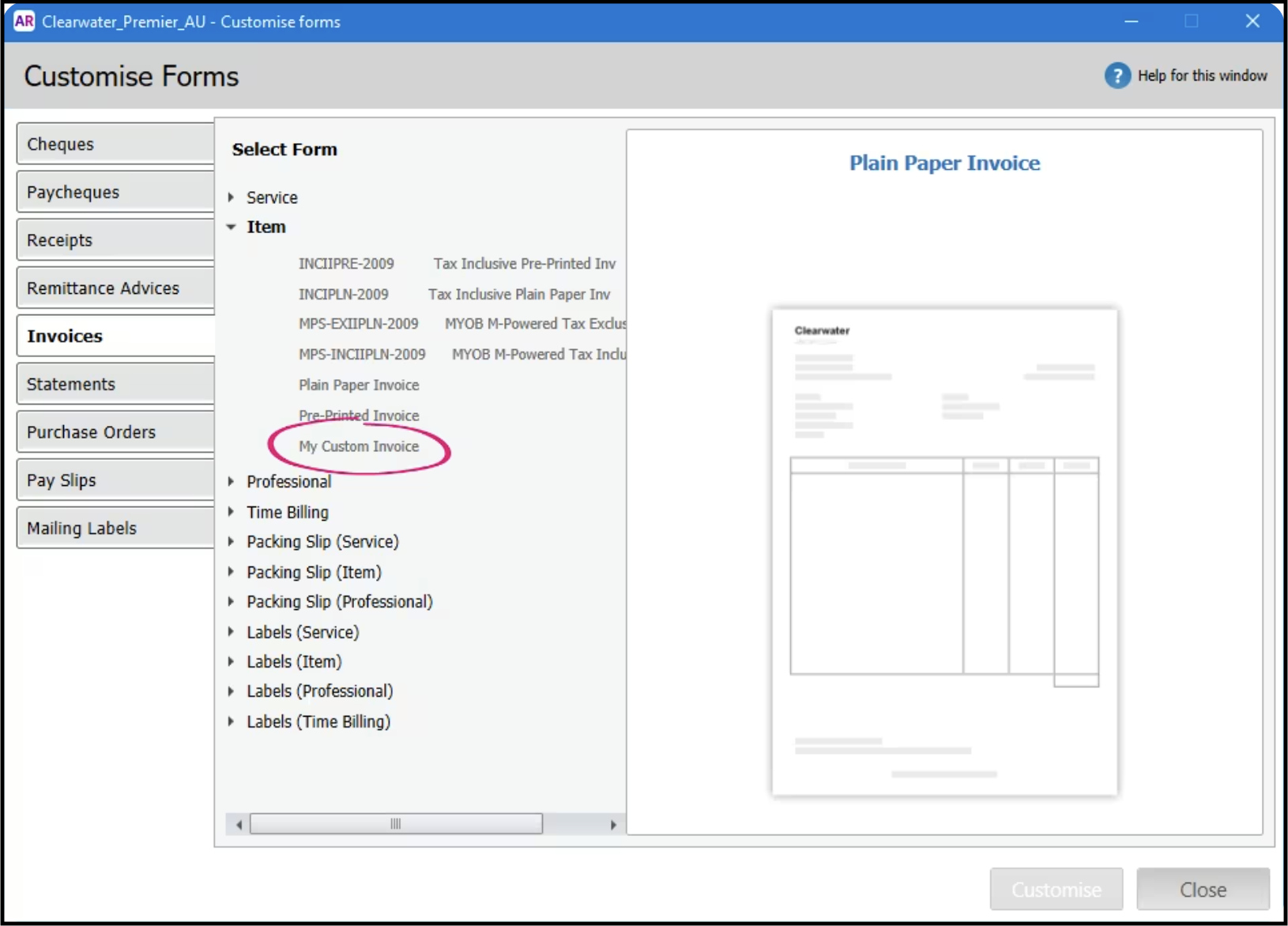The height and width of the screenshot is (926, 1288).
Task: Collapse the Item form group
Action: 231,227
